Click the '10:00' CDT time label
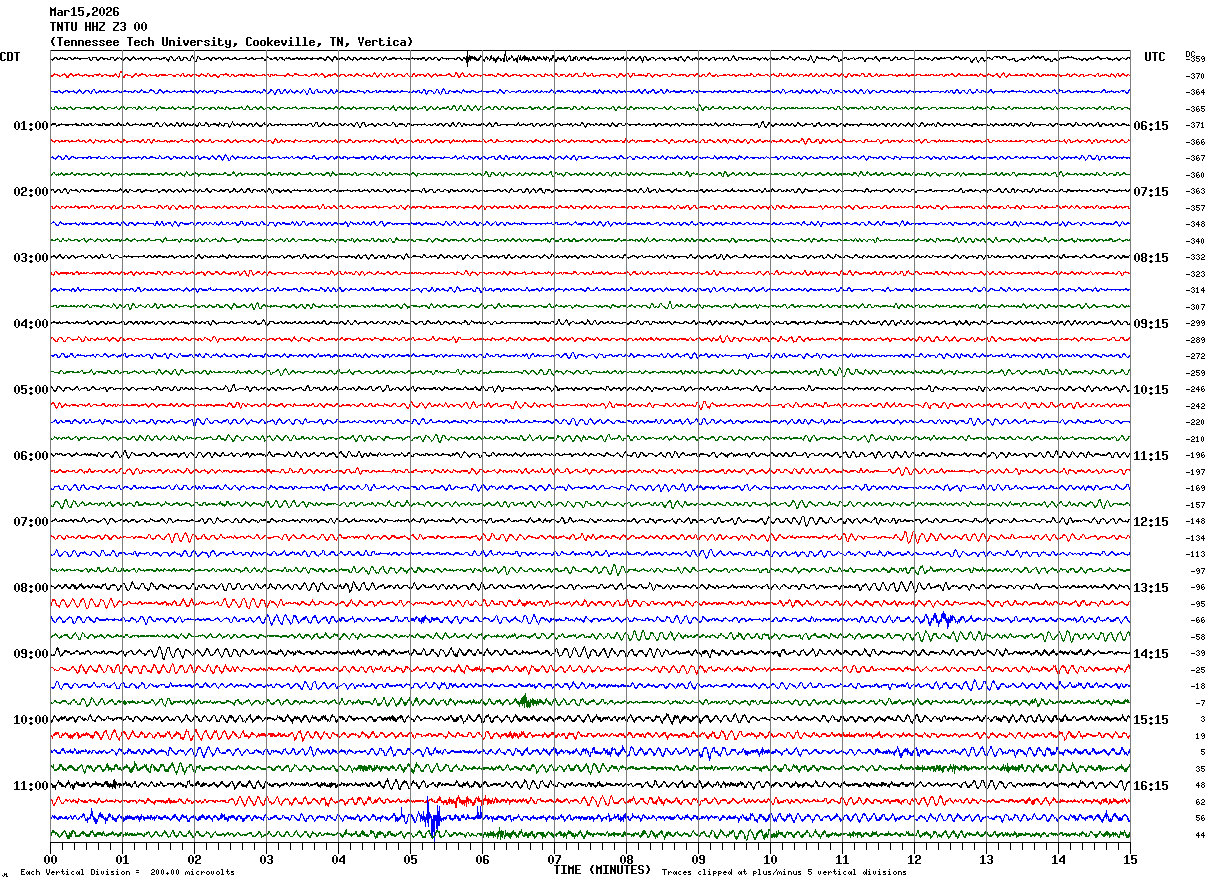Image resolution: width=1210 pixels, height=886 pixels. (x=31, y=720)
